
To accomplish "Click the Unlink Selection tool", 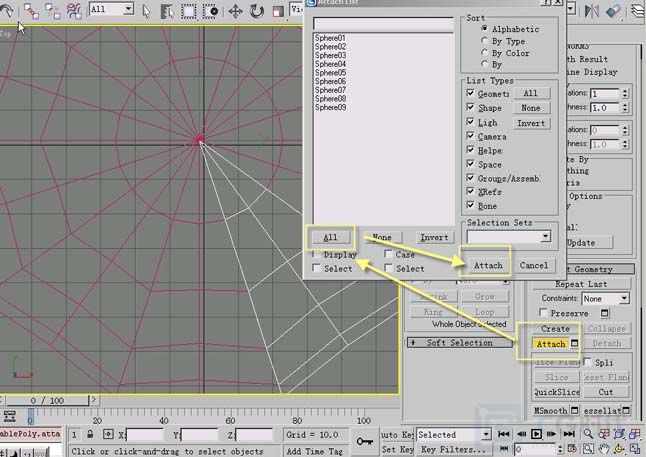I will tap(52, 10).
